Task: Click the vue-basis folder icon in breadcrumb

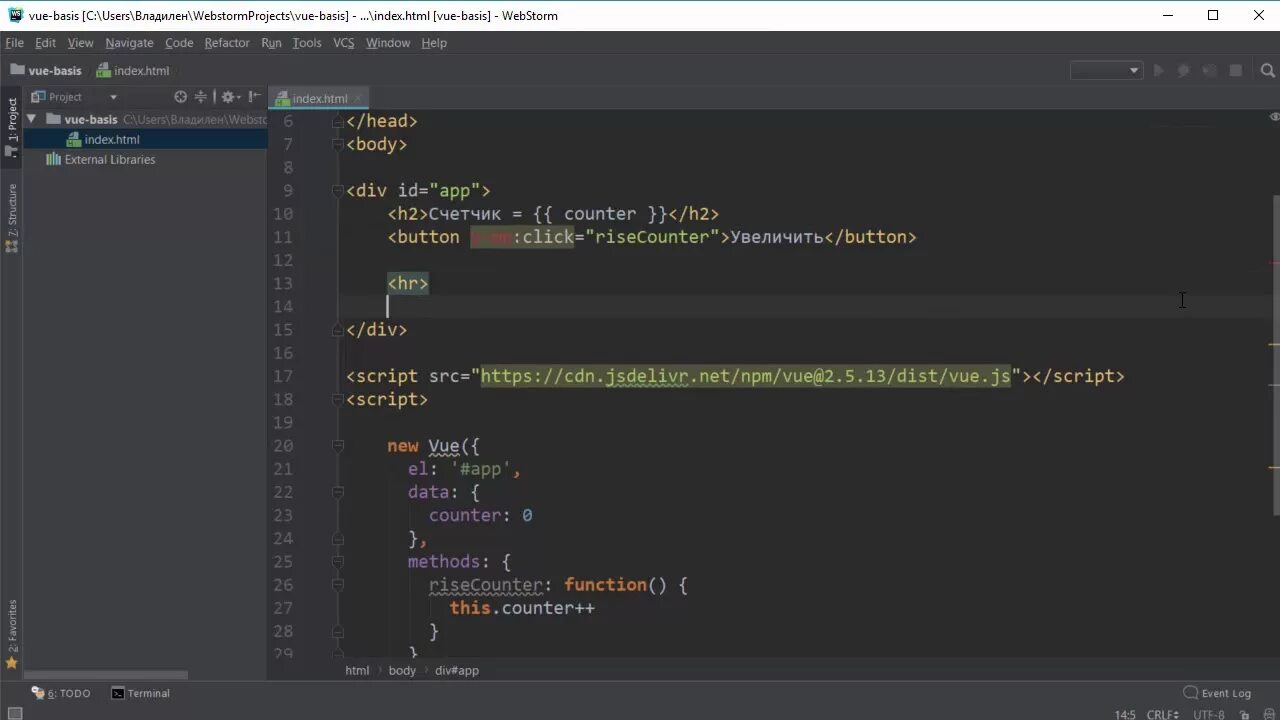Action: coord(17,70)
